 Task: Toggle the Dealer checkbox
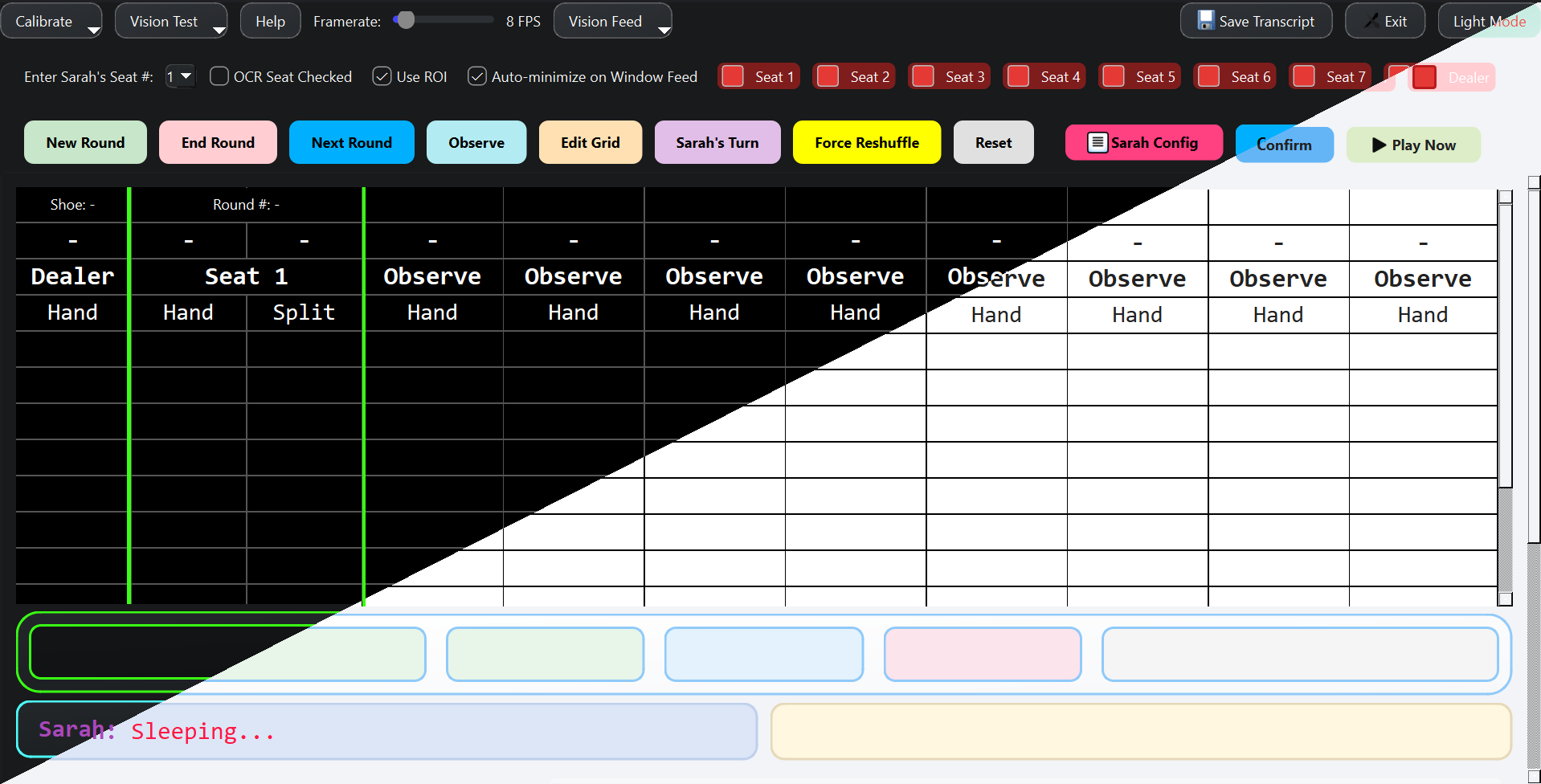(x=1425, y=77)
